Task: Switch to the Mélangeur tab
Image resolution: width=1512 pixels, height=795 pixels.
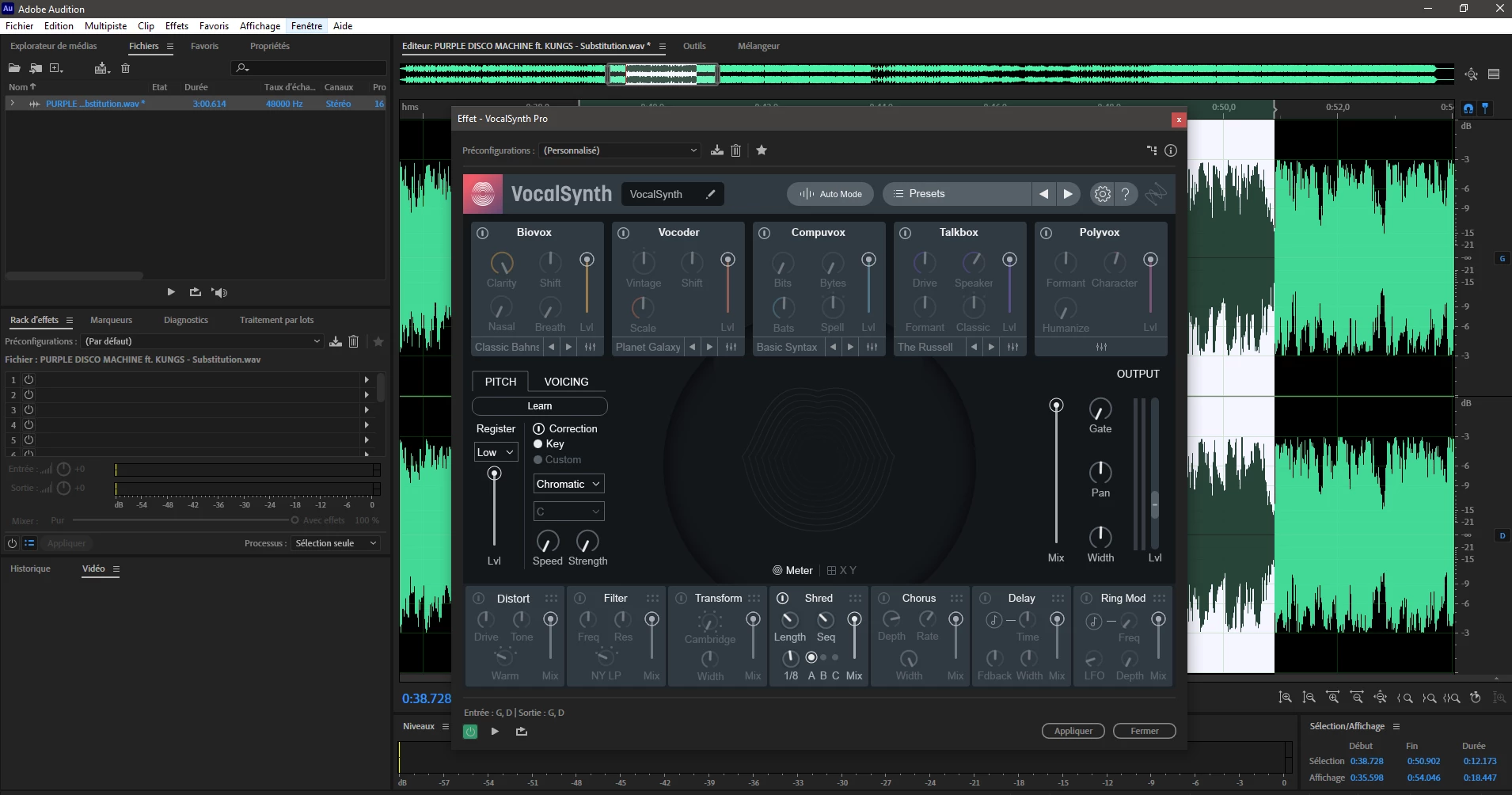Action: tap(758, 46)
